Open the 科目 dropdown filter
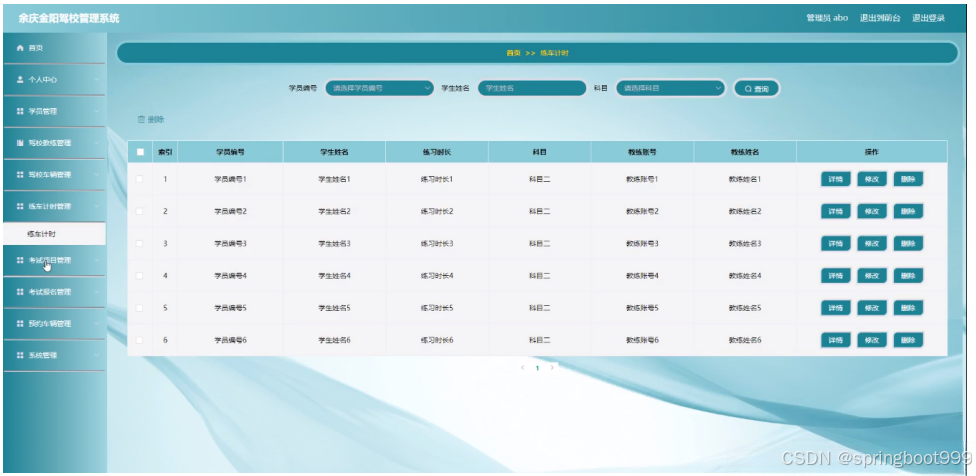Image resolution: width=976 pixels, height=476 pixels. pyautogui.click(x=671, y=88)
